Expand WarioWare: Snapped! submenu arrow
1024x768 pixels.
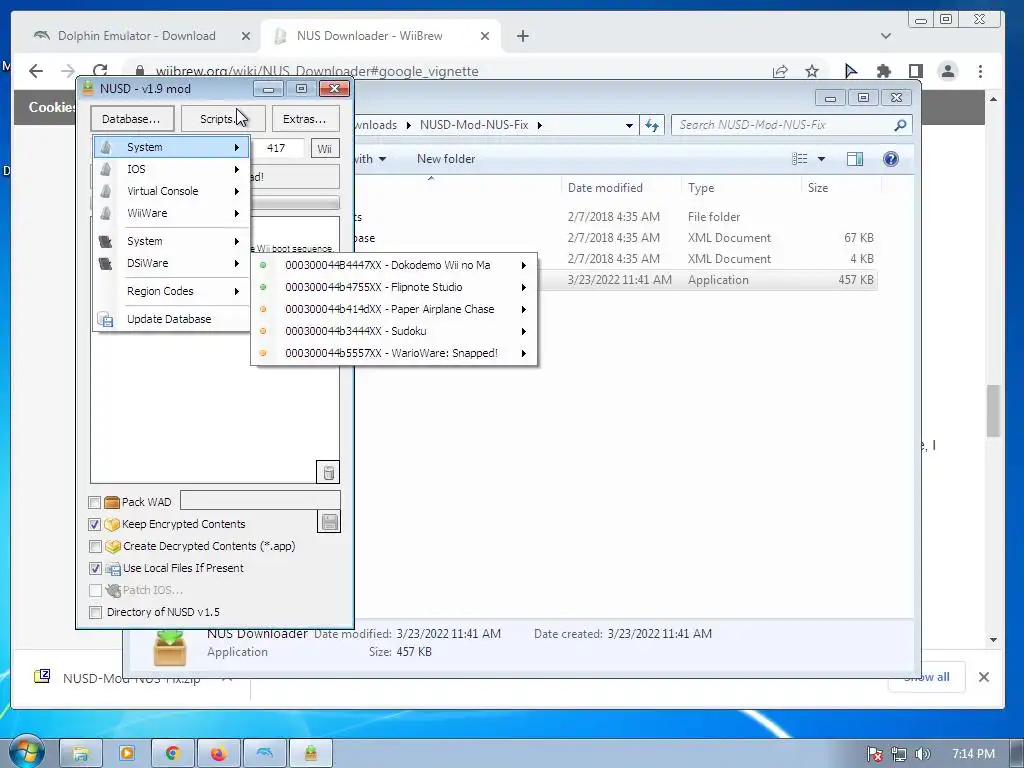[x=524, y=353]
